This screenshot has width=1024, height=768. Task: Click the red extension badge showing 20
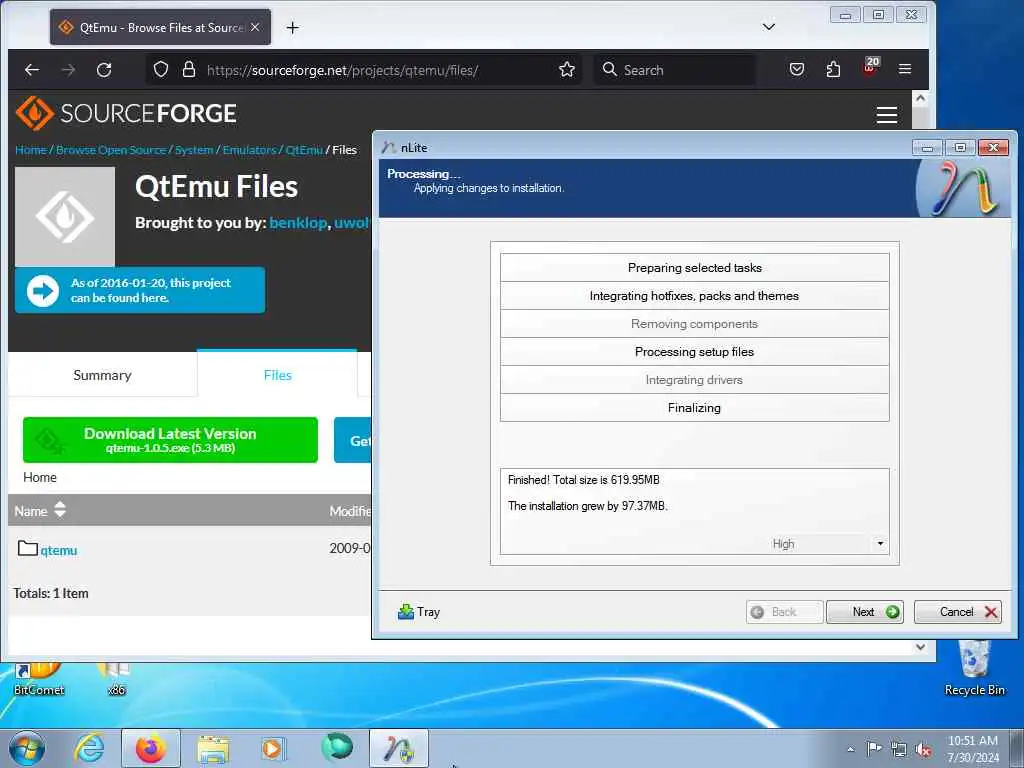point(871,66)
